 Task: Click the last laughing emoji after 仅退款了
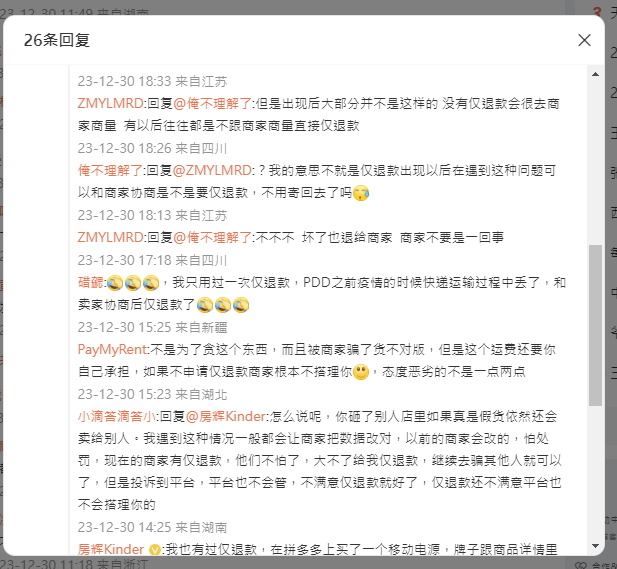241,305
